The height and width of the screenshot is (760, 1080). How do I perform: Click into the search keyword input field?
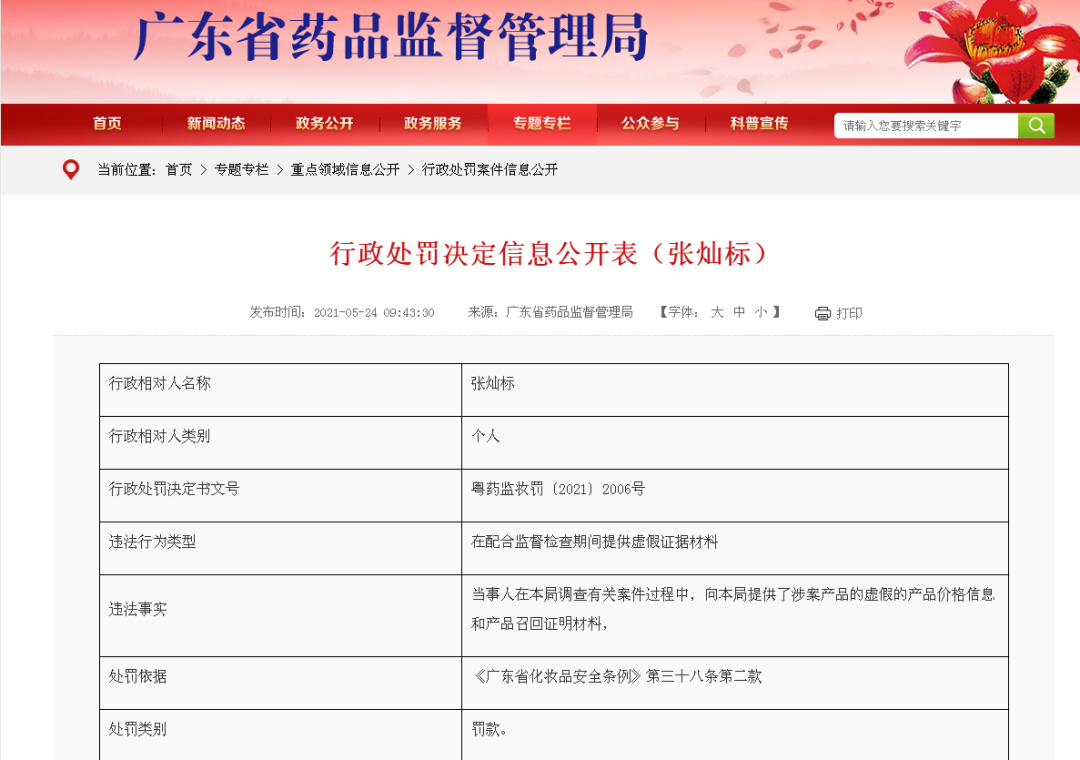coord(925,126)
